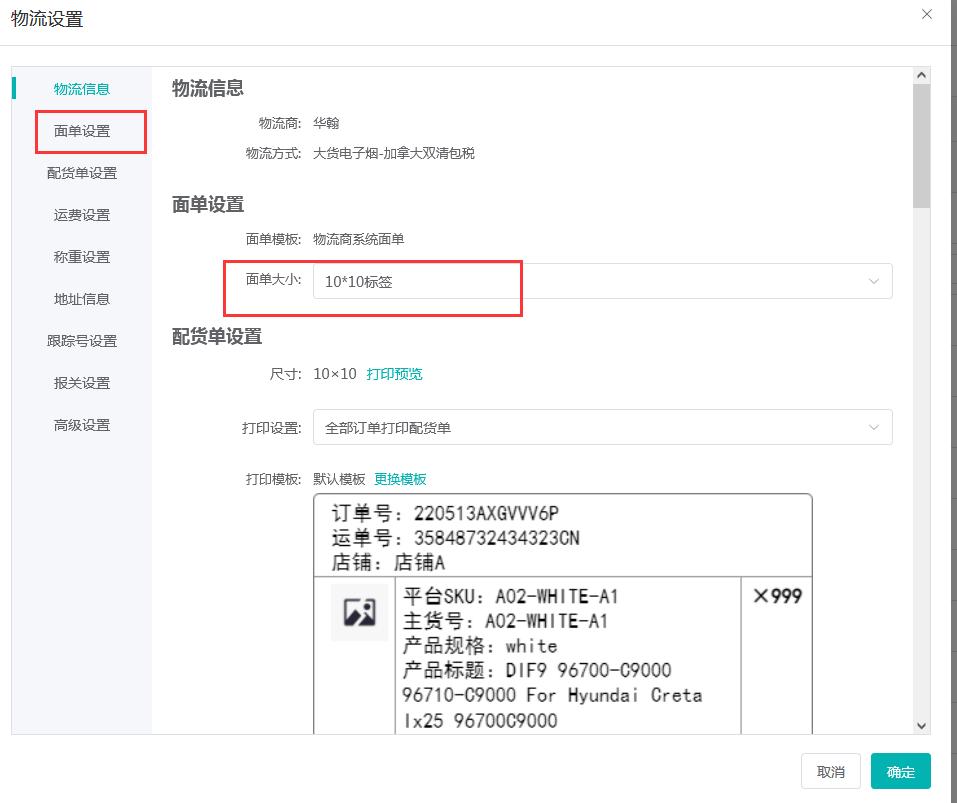
Task: Click the 打印设置 dropdown chevron arrow
Action: (x=874, y=428)
